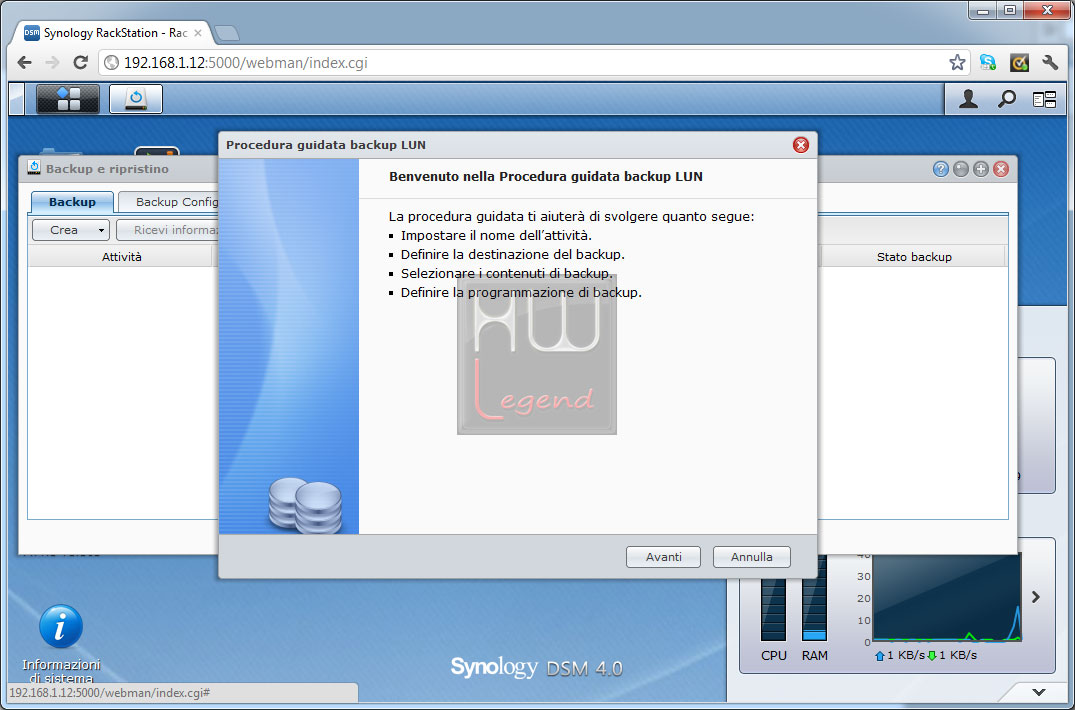Screen dimensions: 1075x710
Task: Click the RAM usage meter in the widget
Action: [x=814, y=598]
